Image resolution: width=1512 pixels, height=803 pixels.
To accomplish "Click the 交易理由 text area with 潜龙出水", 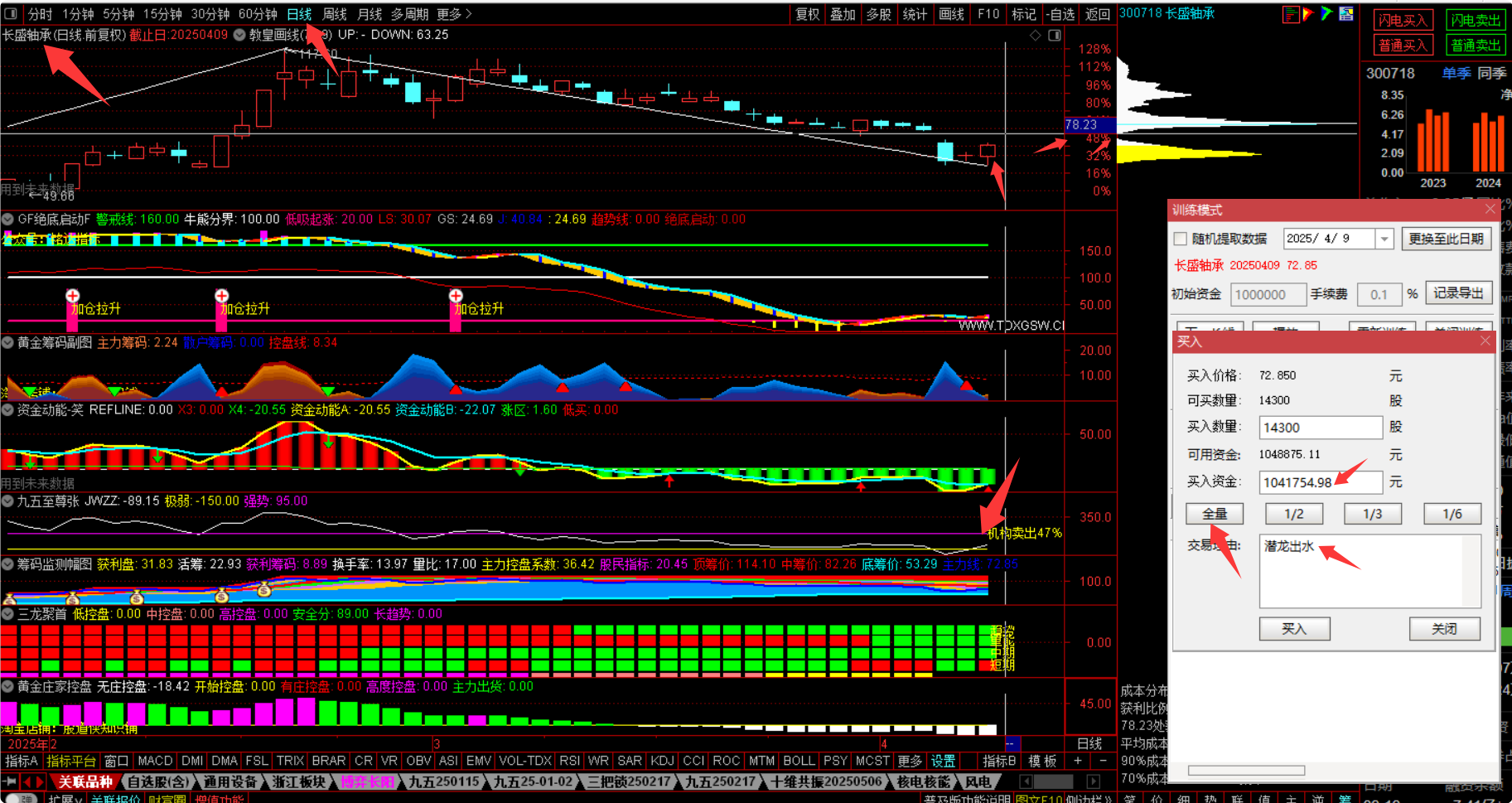I will (x=1369, y=571).
